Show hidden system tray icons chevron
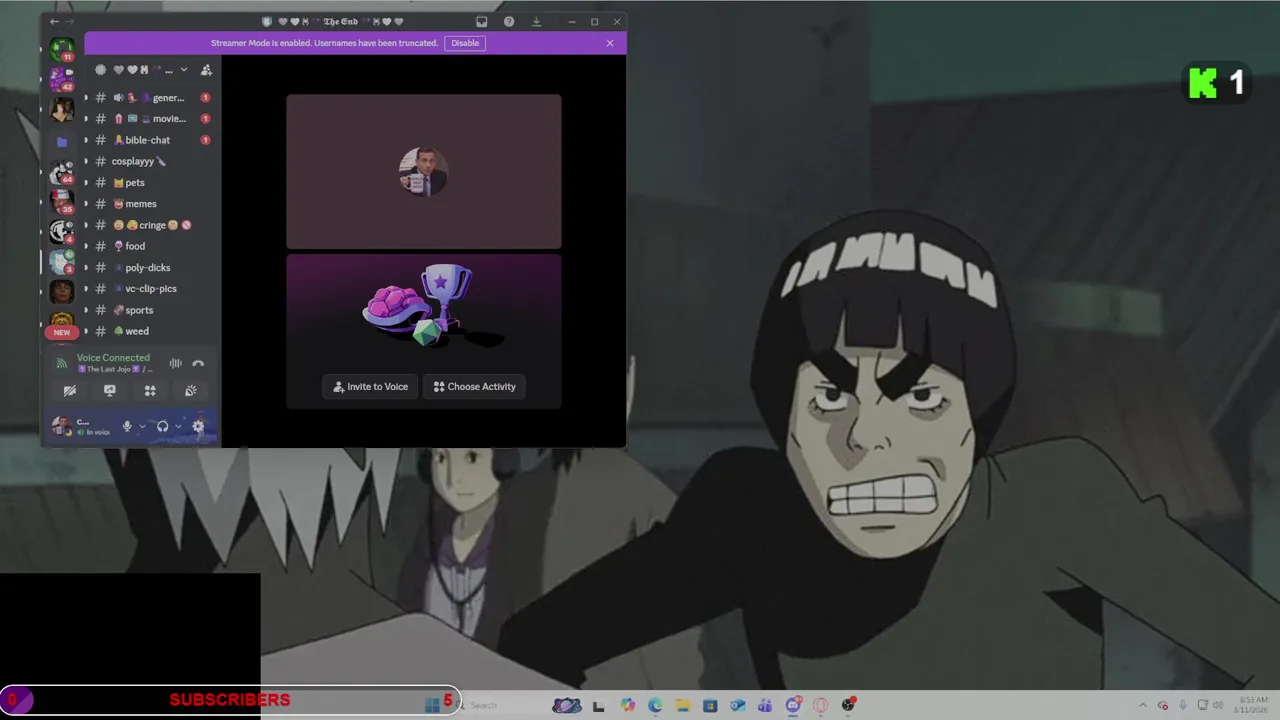This screenshot has height=720, width=1280. [x=1143, y=705]
